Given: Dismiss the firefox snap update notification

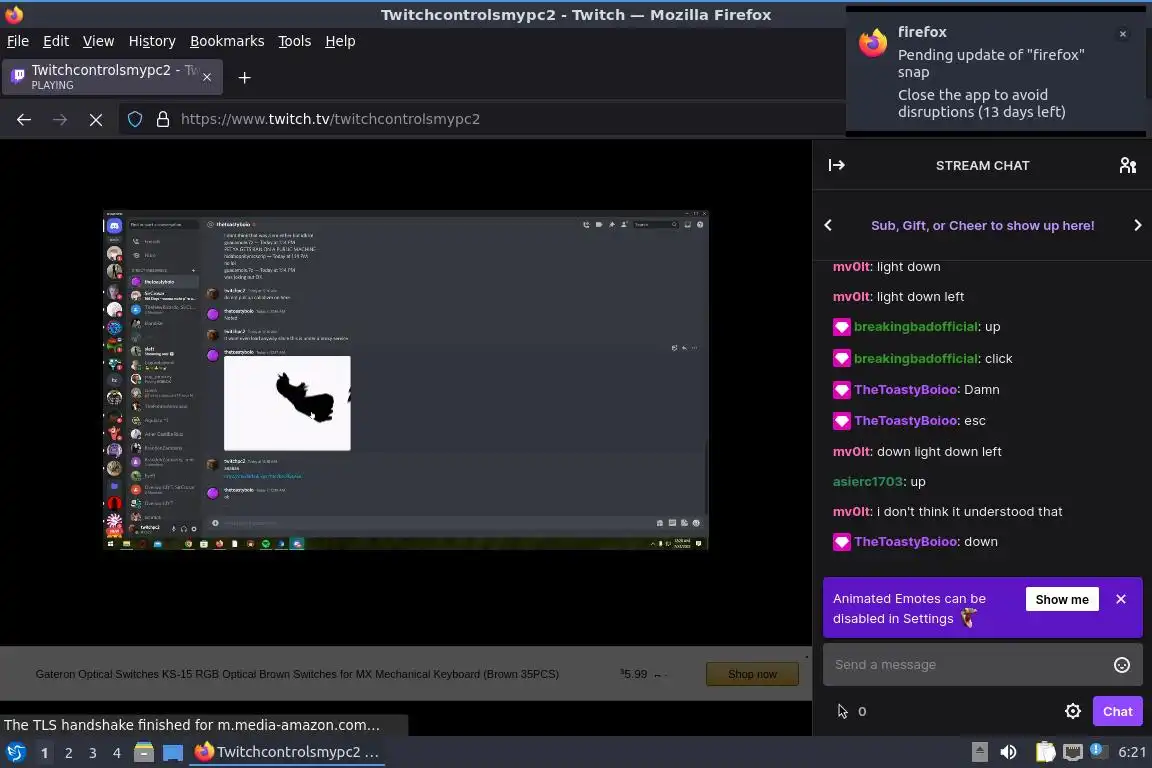Looking at the screenshot, I should click(1123, 34).
